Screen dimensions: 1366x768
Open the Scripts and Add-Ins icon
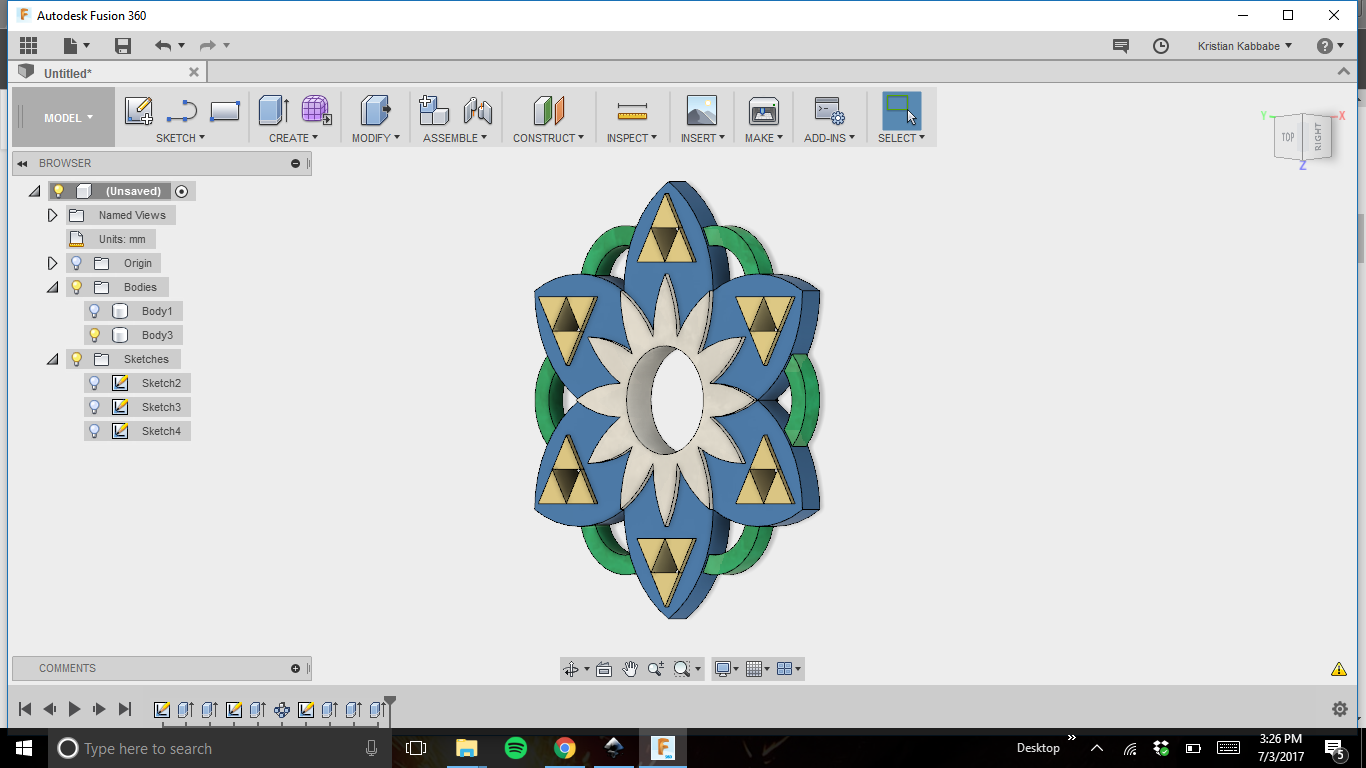(829, 110)
